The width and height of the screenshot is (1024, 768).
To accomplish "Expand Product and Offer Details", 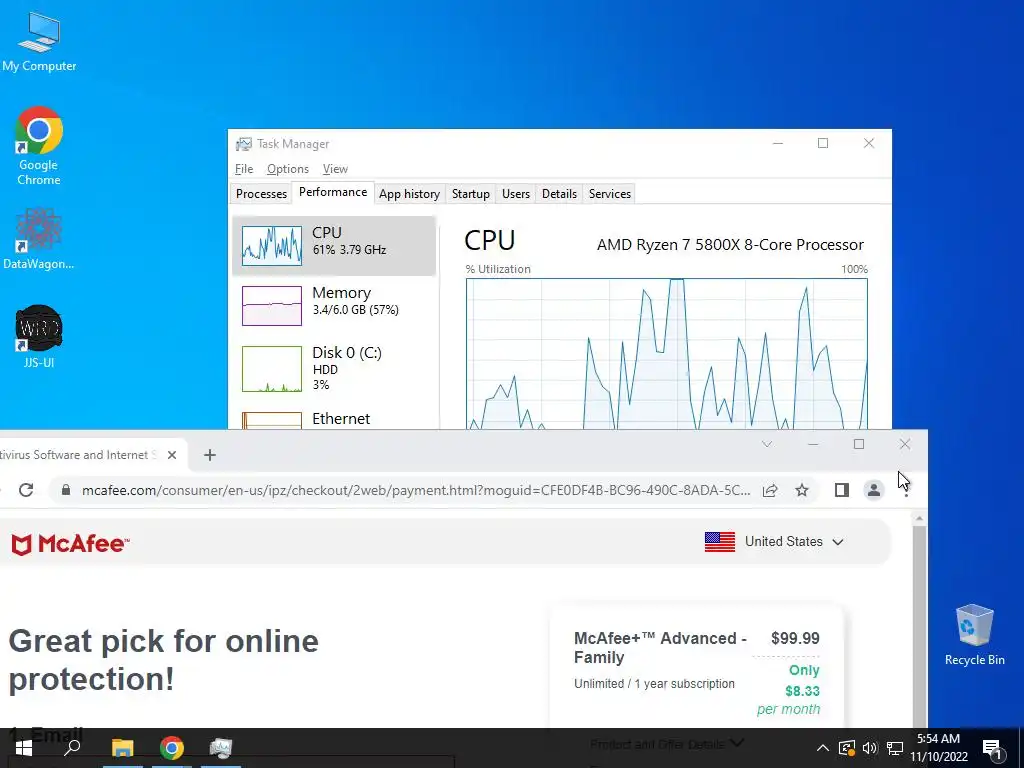I will [667, 743].
